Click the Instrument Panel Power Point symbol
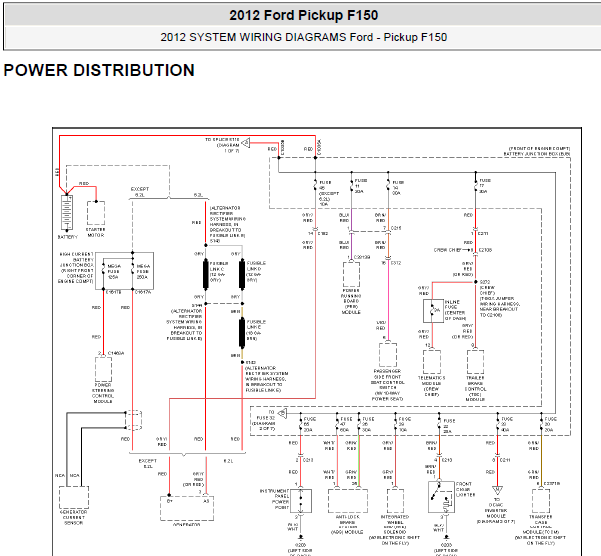The width and height of the screenshot is (601, 556). click(x=301, y=501)
